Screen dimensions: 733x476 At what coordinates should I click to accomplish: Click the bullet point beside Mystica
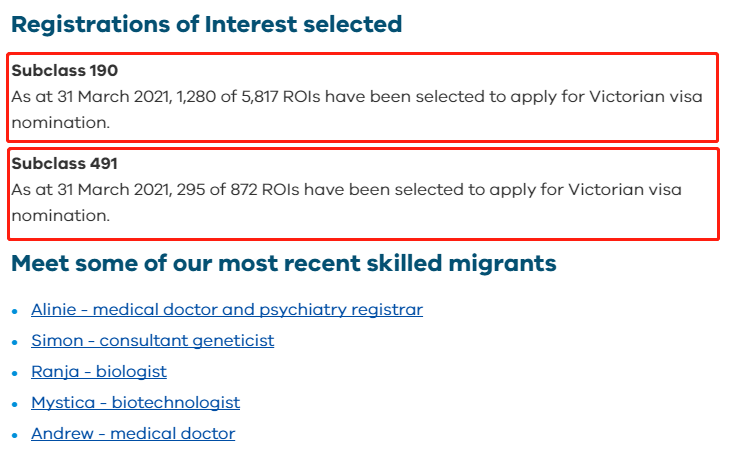tap(15, 404)
